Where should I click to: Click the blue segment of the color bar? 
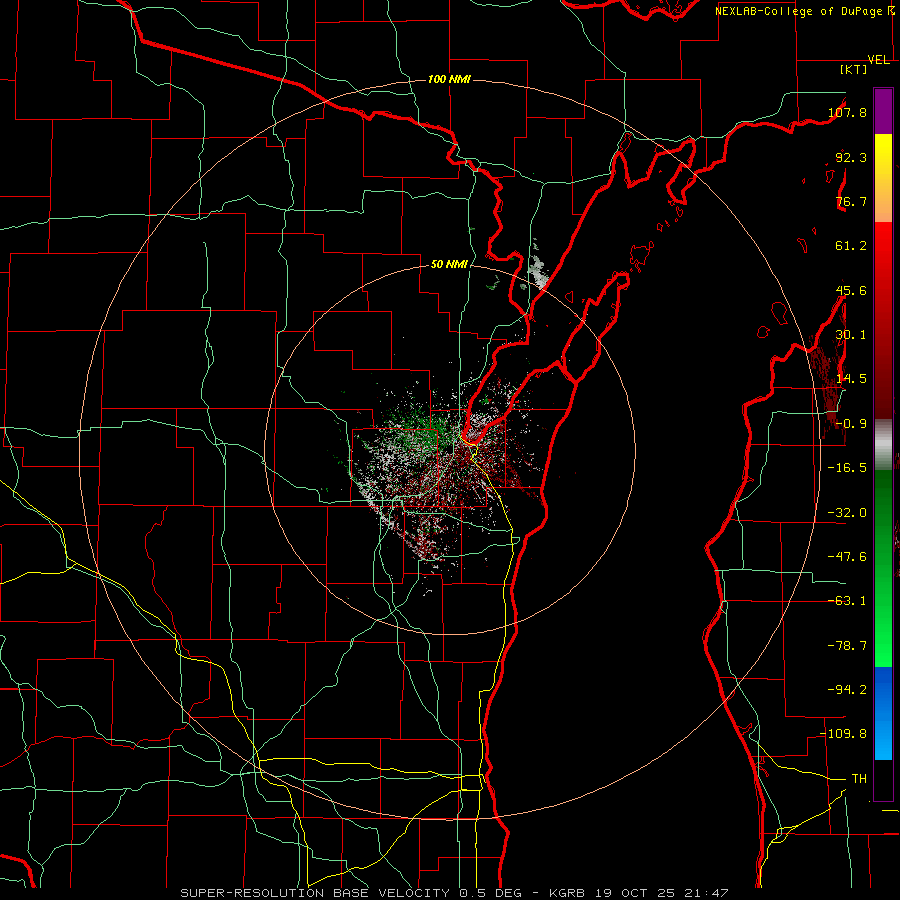click(x=883, y=713)
